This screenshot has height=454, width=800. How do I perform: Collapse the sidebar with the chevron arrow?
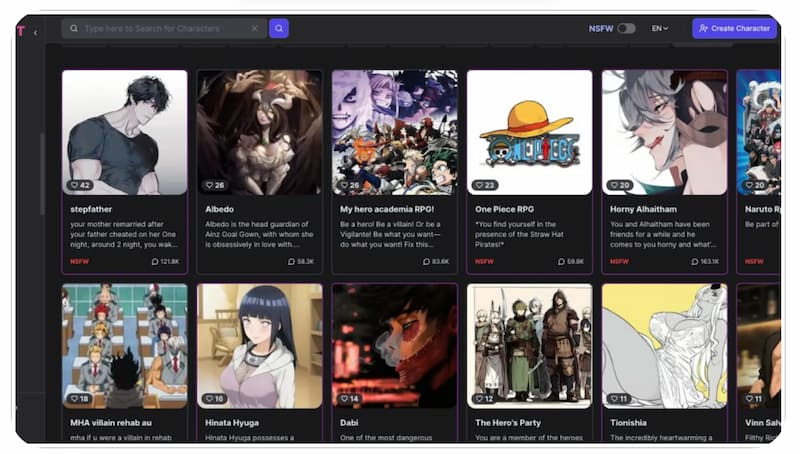click(x=35, y=33)
